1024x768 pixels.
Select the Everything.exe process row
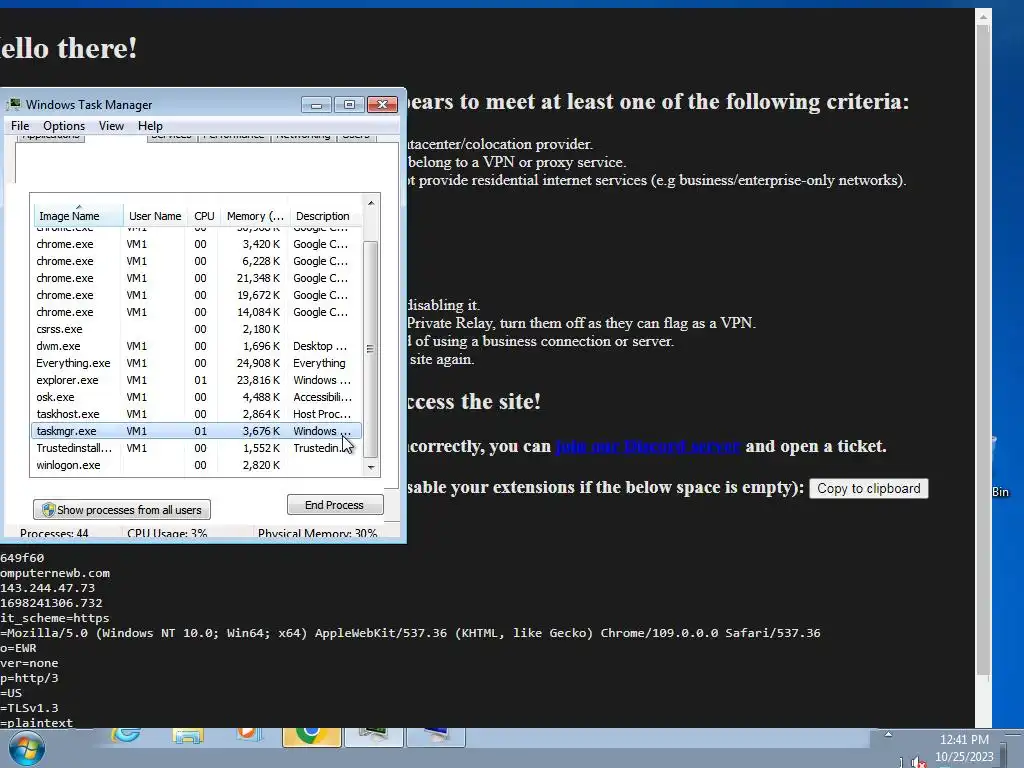(196, 363)
